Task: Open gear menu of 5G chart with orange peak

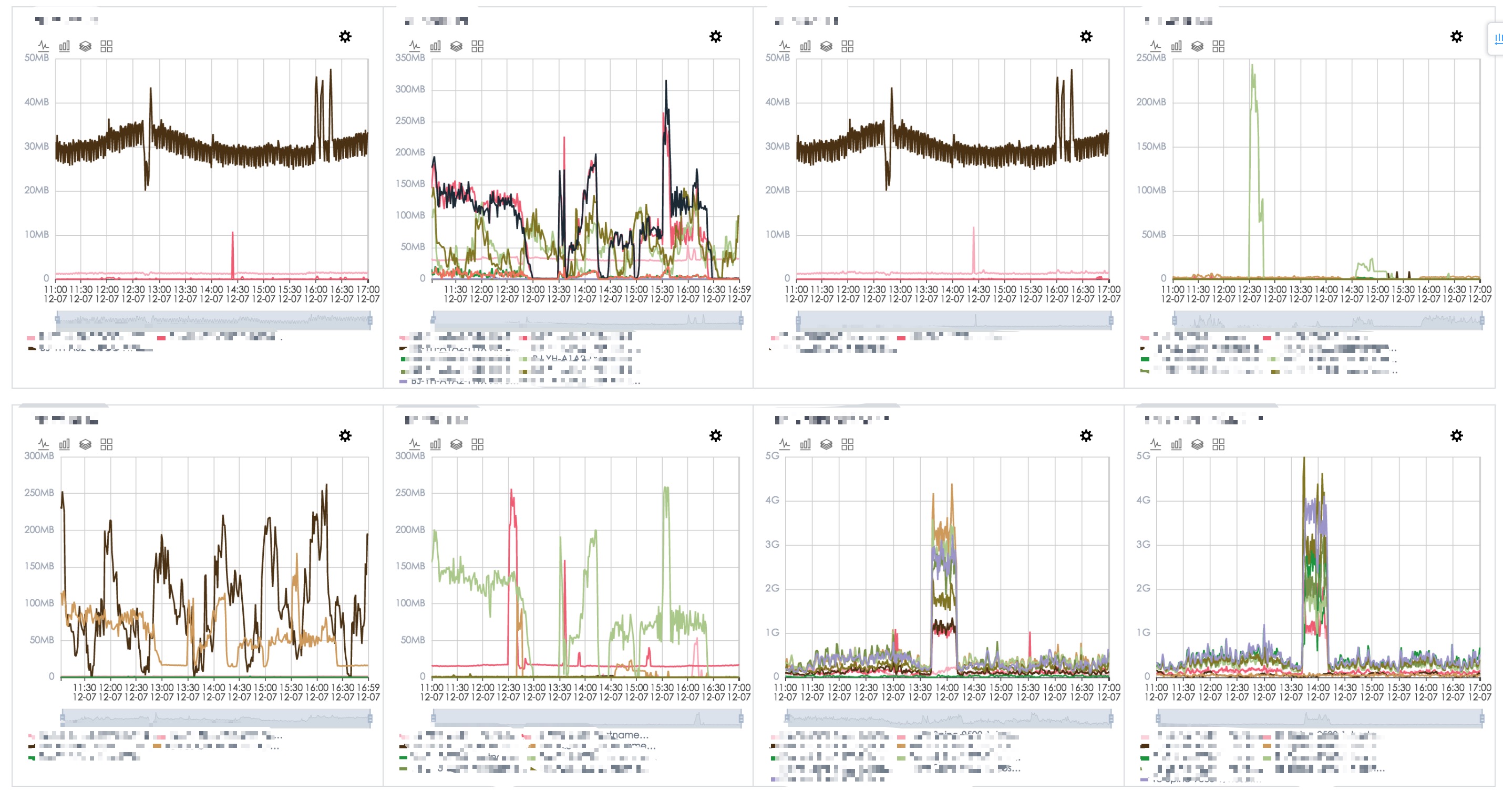Action: (1086, 435)
